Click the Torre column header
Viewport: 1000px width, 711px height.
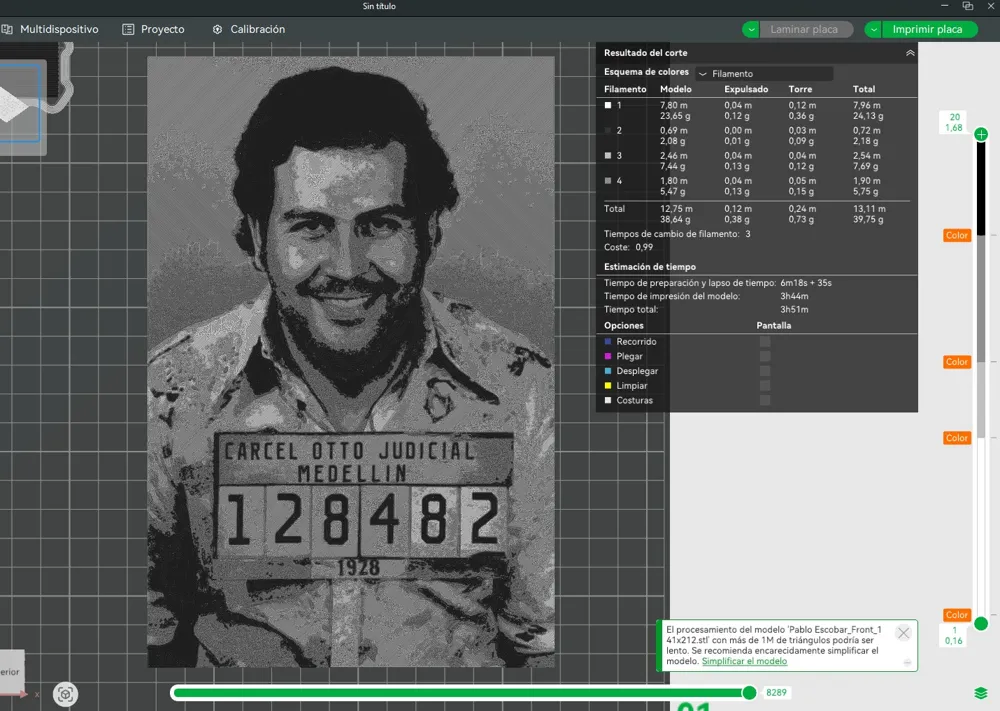point(800,89)
